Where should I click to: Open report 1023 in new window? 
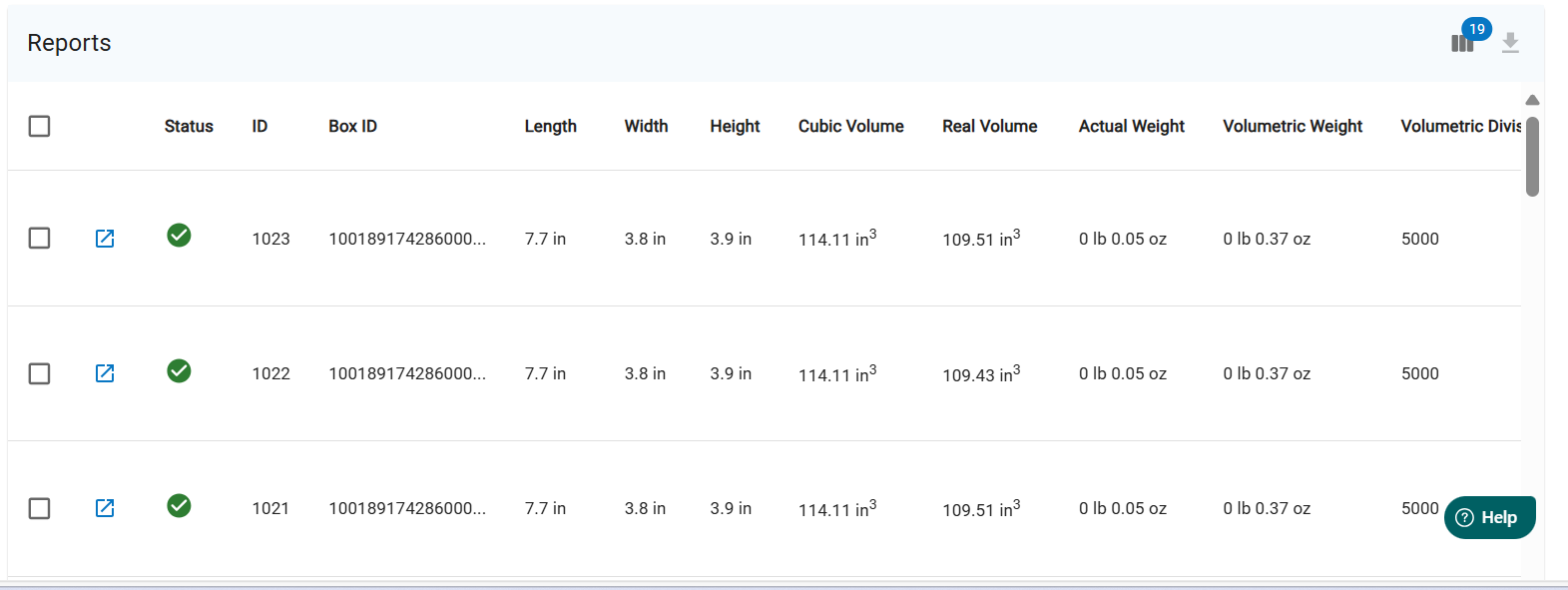click(x=105, y=239)
